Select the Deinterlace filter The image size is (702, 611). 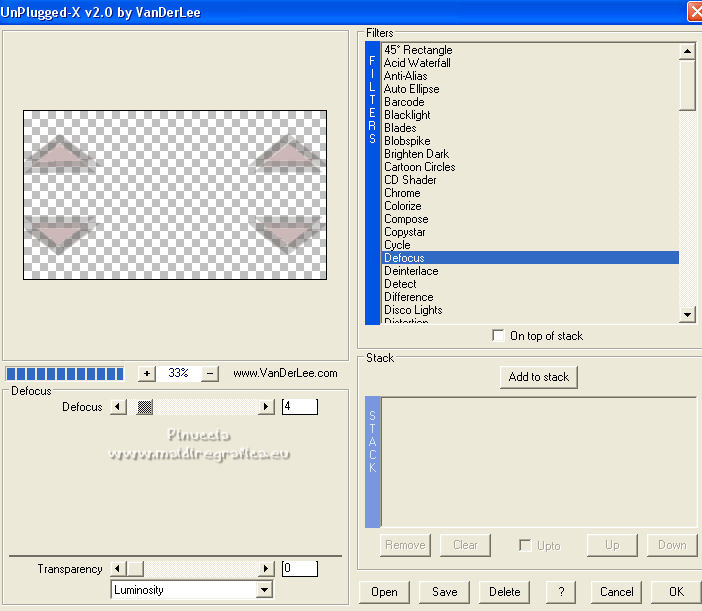[x=531, y=270]
